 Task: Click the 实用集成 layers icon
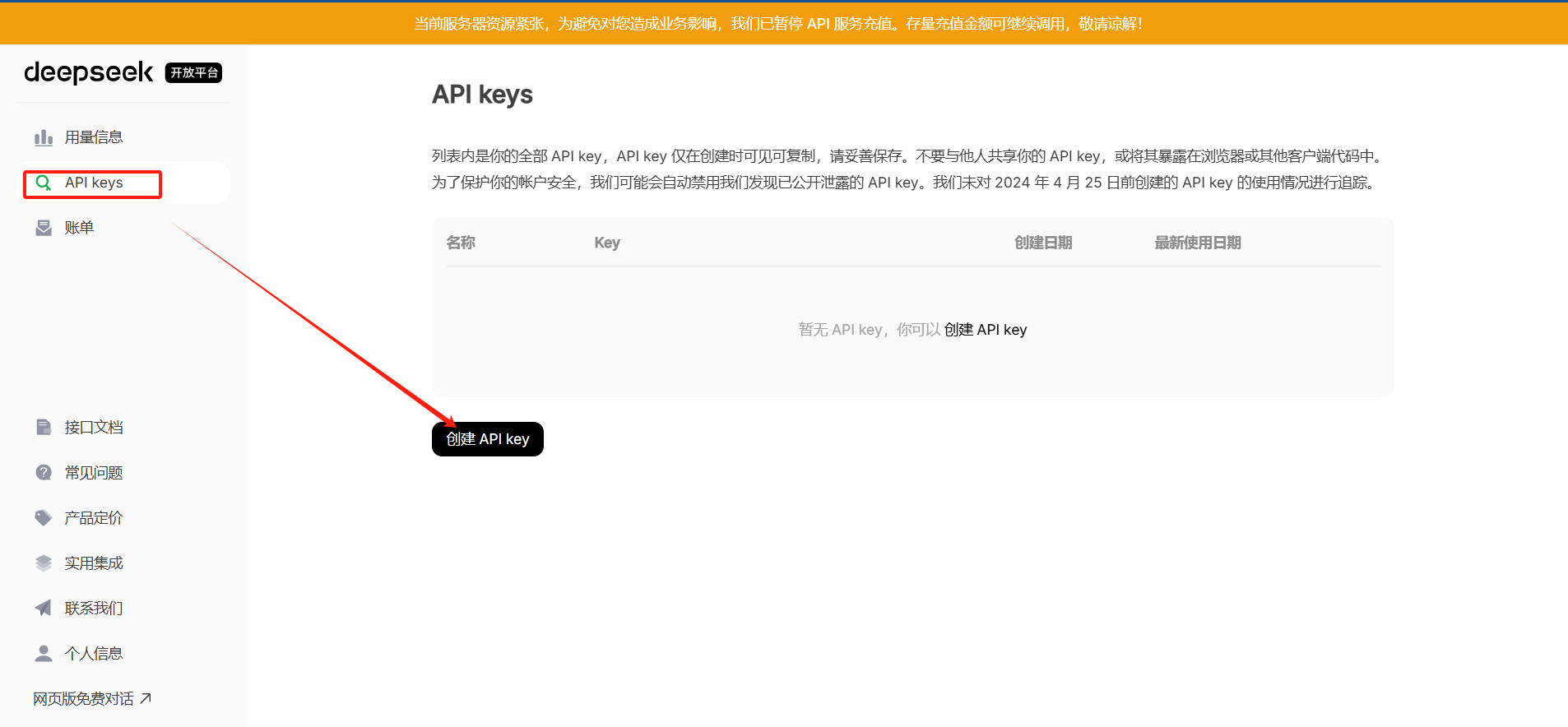point(44,563)
